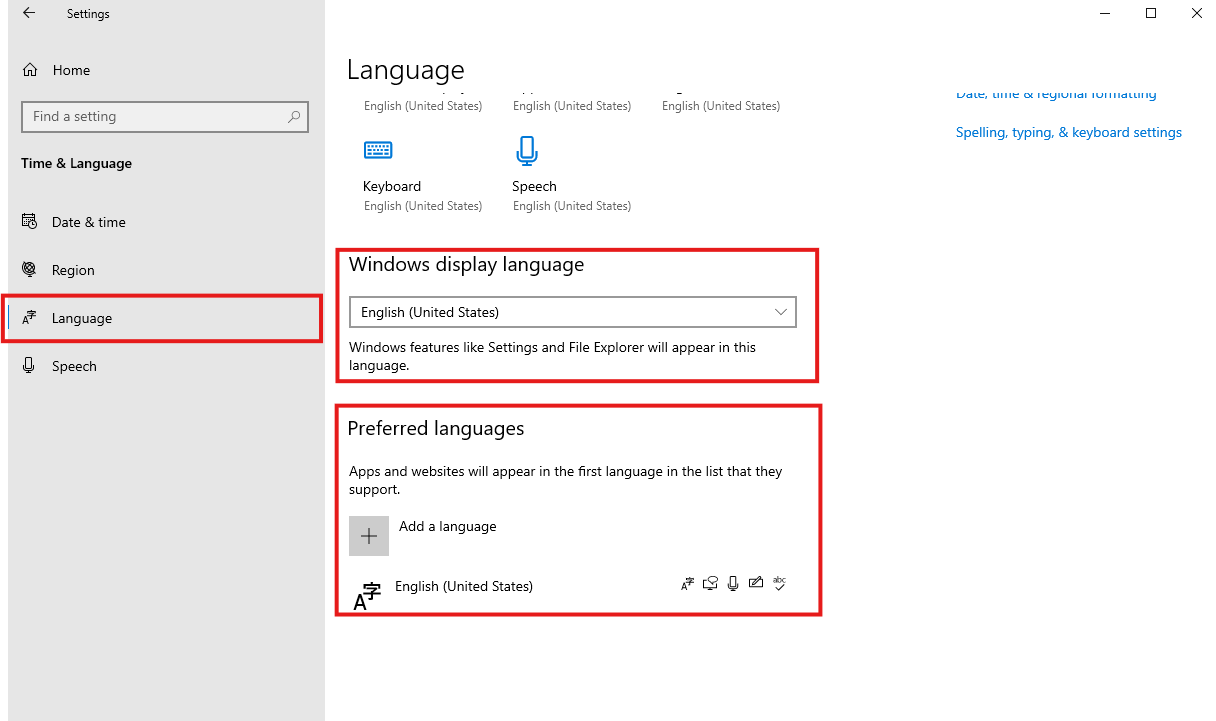1216x721 pixels.
Task: Click the text-to-speech icon in the English row
Action: tap(710, 584)
